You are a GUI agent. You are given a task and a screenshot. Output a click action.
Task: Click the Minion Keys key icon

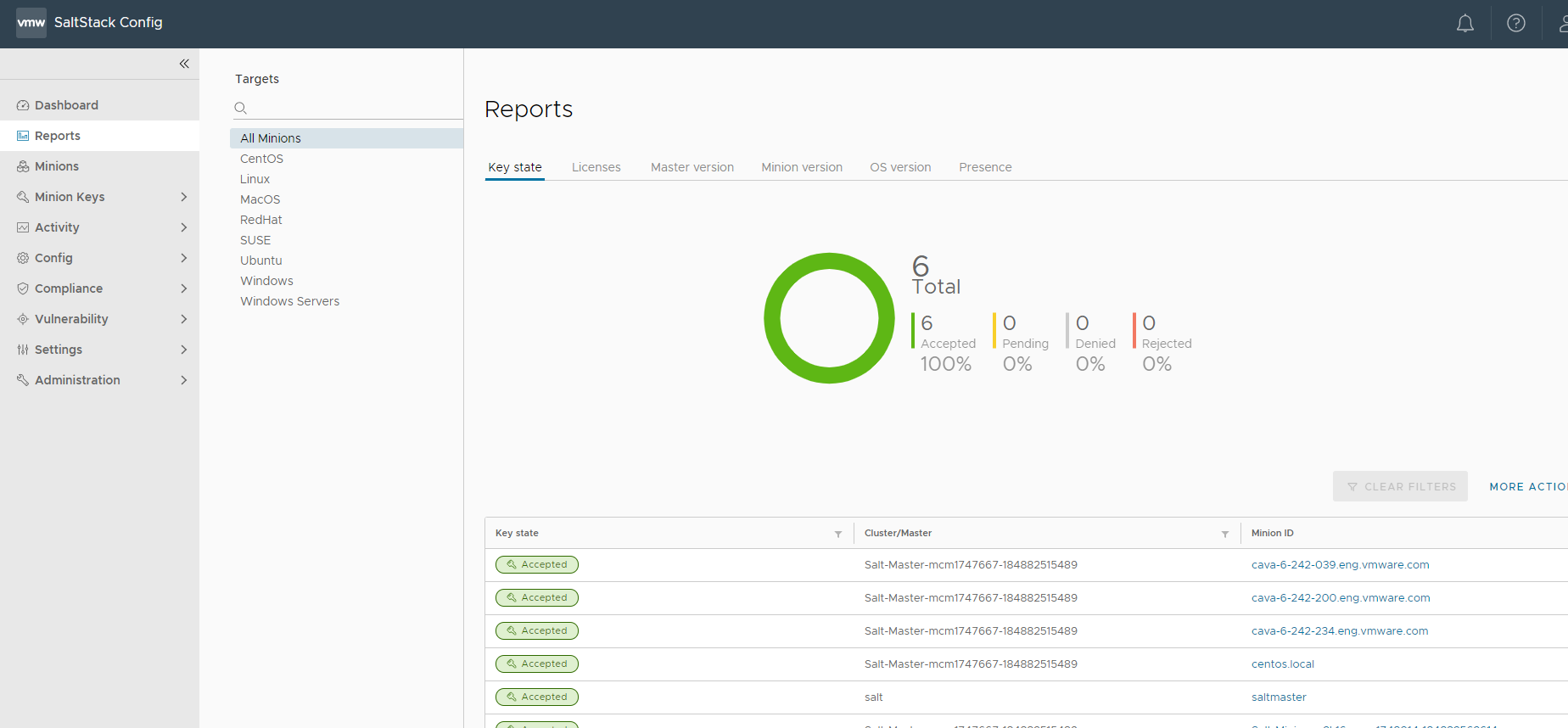(23, 197)
